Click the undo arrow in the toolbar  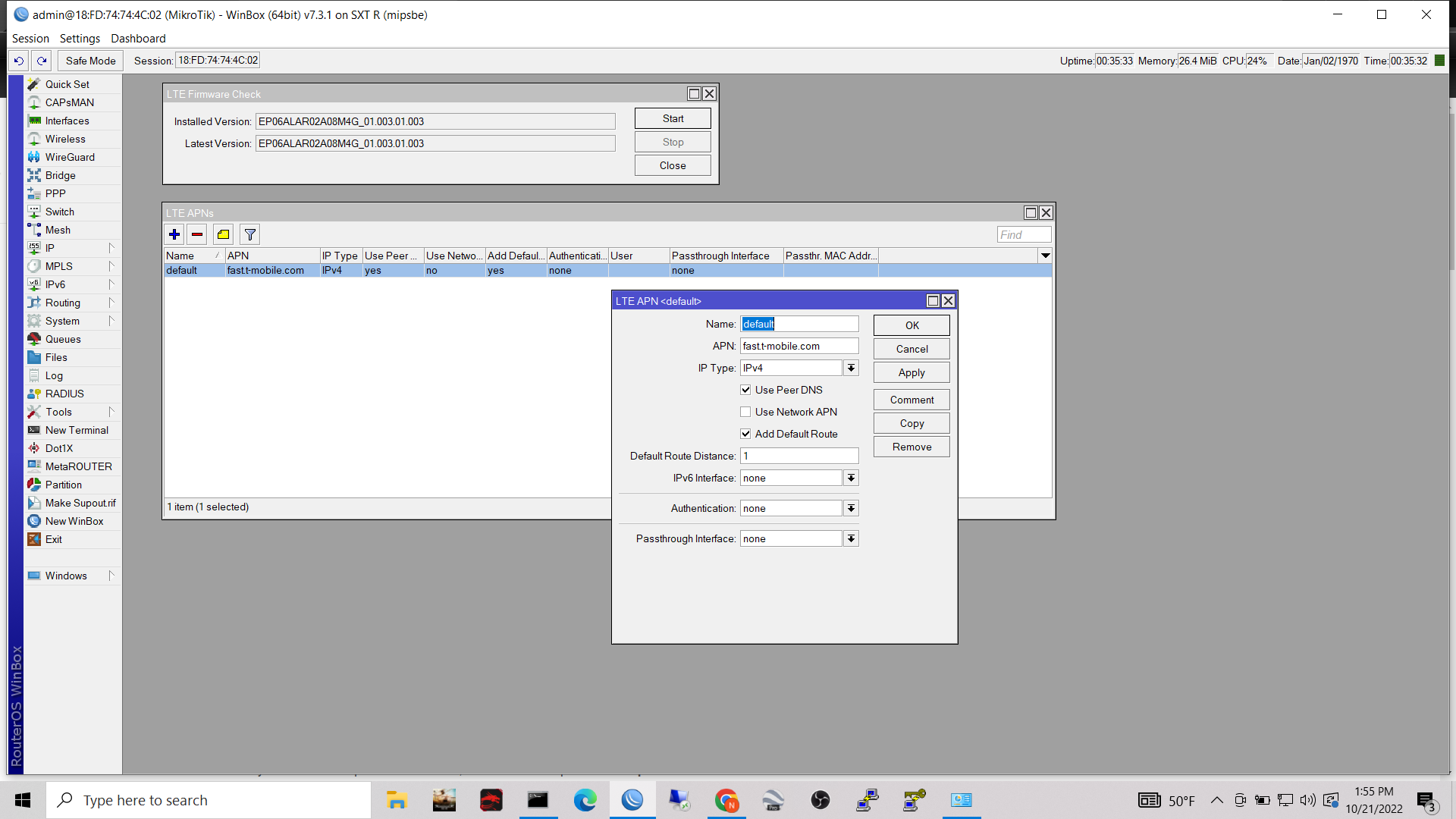tap(18, 61)
